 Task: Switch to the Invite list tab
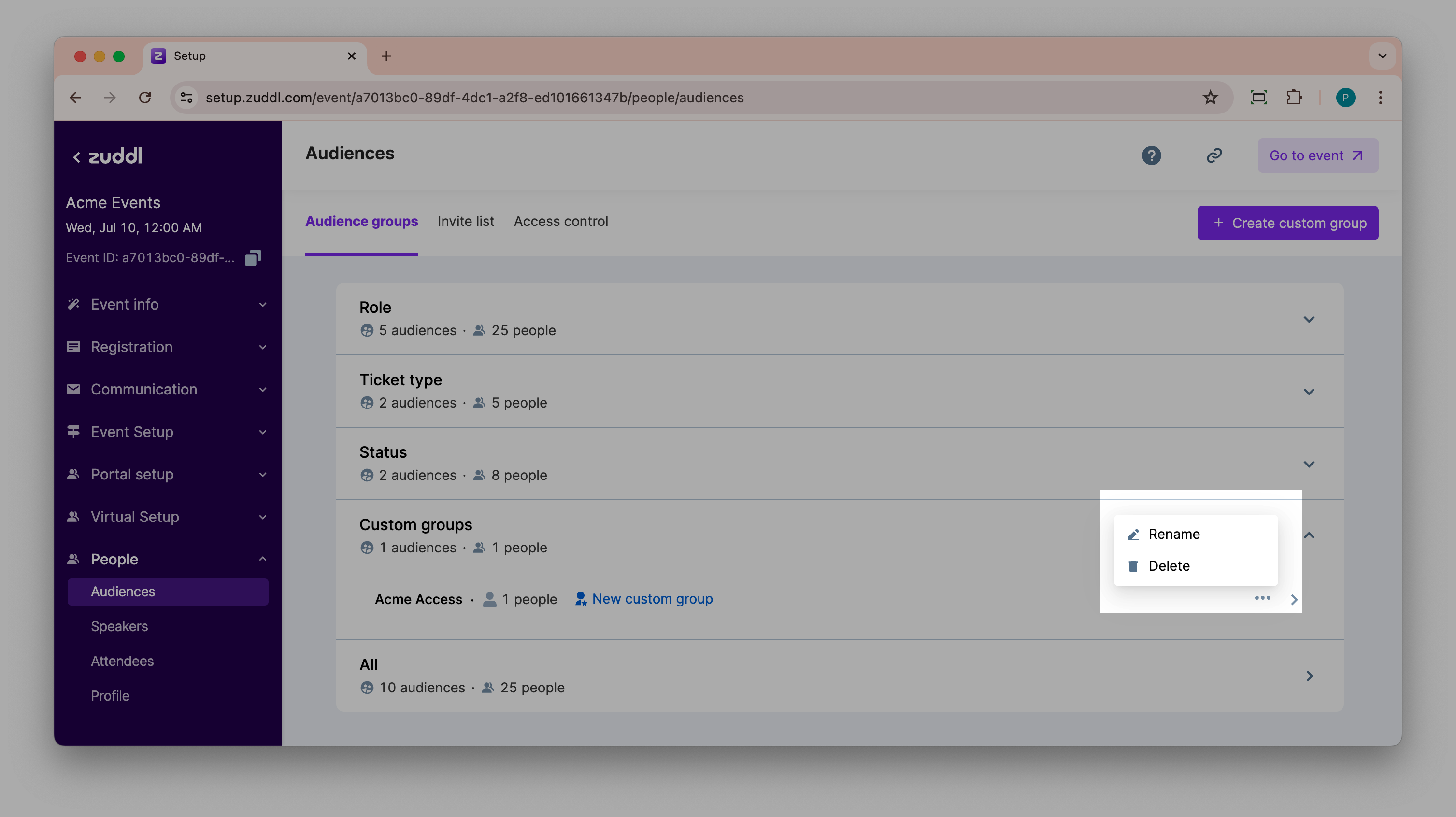[465, 222]
